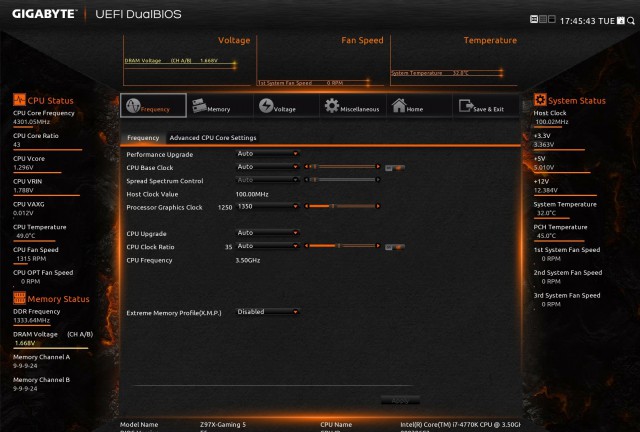Click the Spread Spectrum Control left arrow
The image size is (640, 432).
[x=306, y=180]
